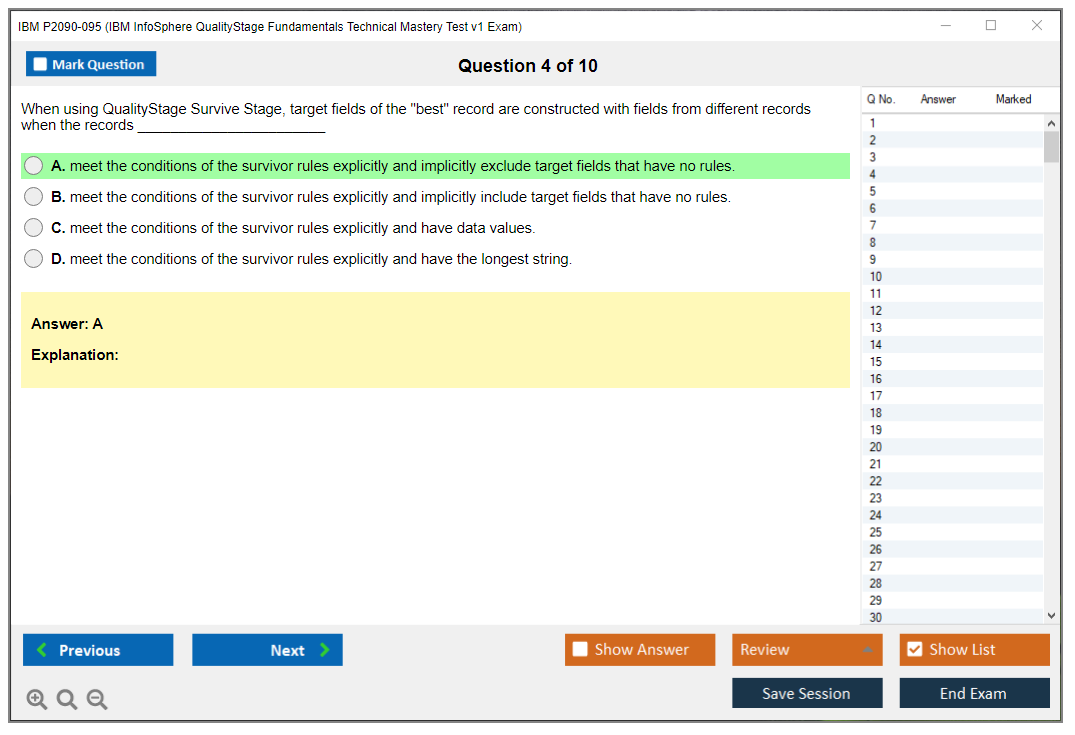The height and width of the screenshot is (735, 1075).
Task: Maximize the exam window
Action: coord(991,26)
